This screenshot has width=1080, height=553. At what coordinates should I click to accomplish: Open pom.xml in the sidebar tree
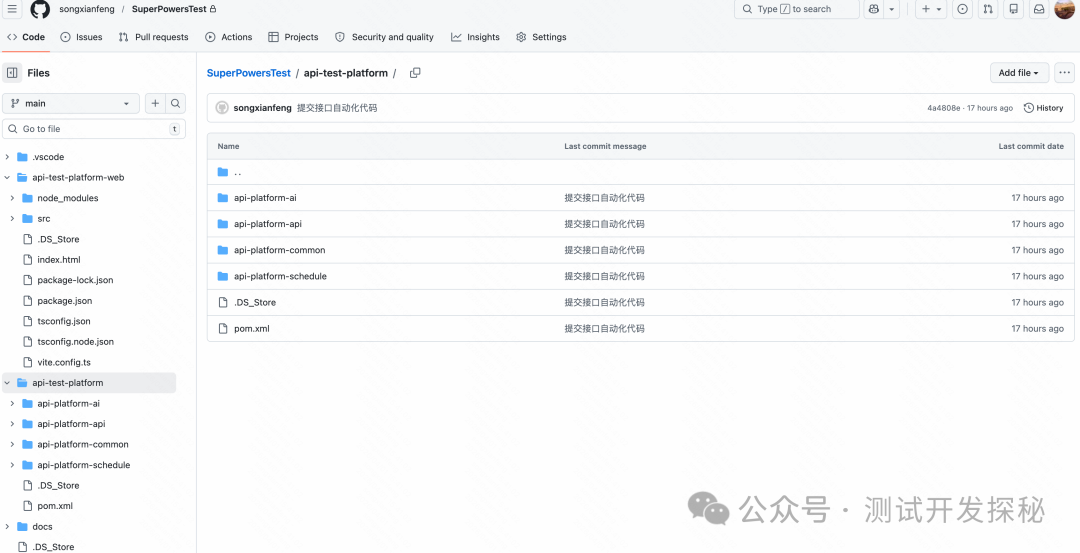[55, 506]
